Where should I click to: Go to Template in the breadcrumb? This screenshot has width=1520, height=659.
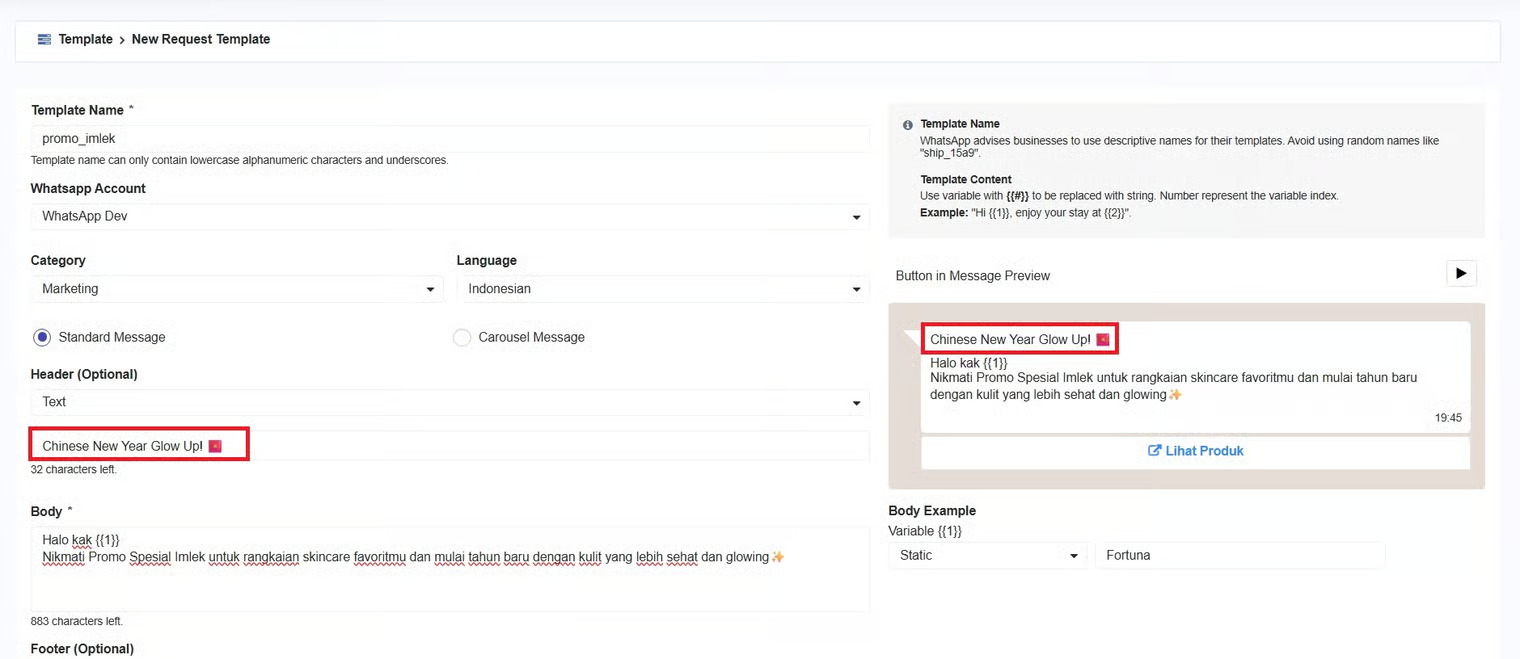[x=85, y=40]
